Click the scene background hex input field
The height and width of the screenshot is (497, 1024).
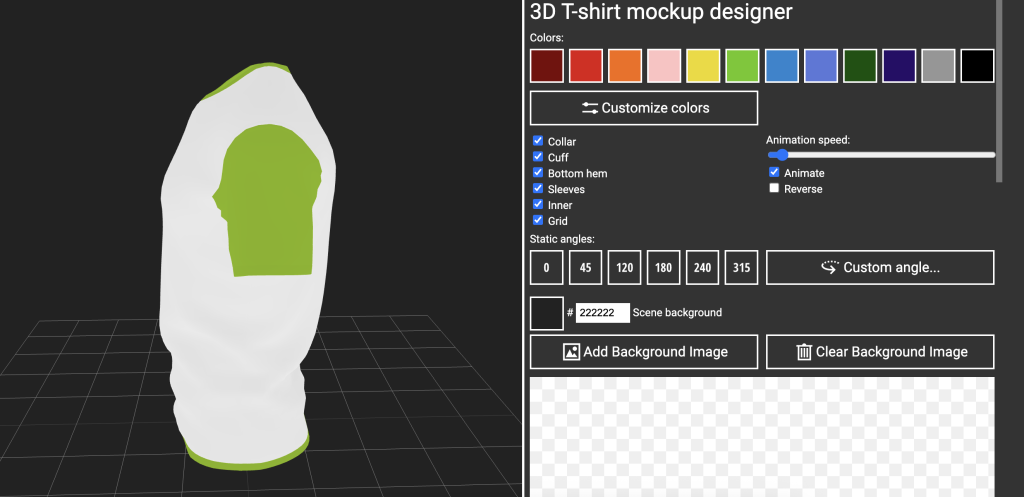click(602, 313)
